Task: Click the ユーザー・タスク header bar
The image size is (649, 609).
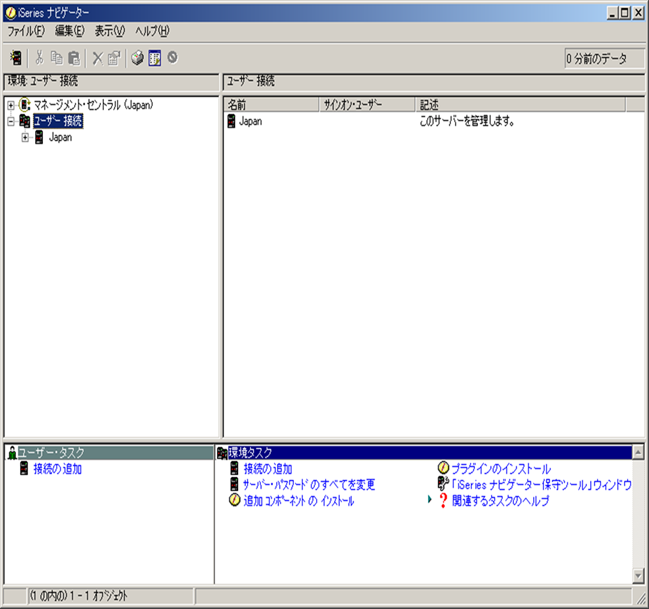Action: pyautogui.click(x=109, y=453)
